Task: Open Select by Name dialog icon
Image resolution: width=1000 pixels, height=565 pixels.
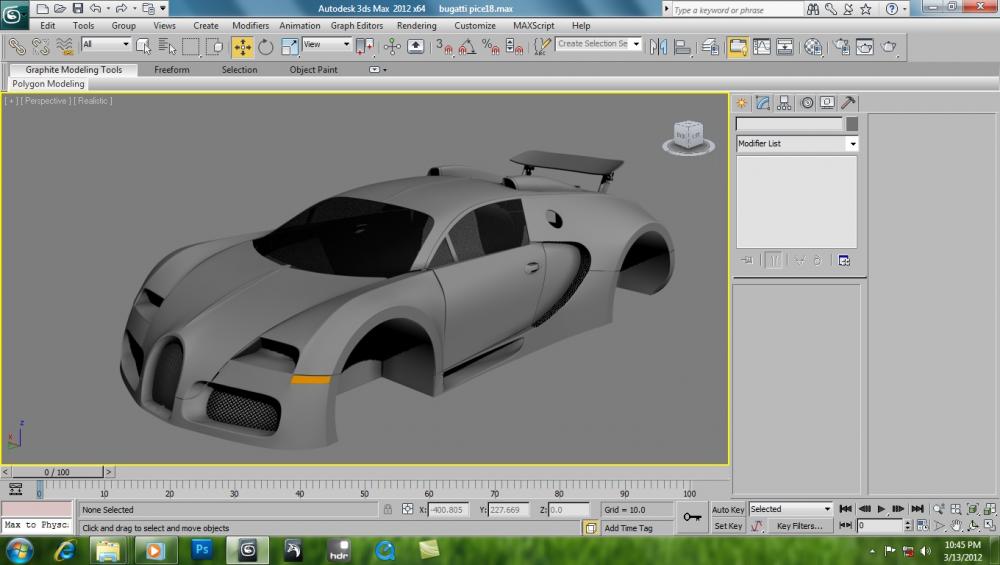Action: point(167,47)
